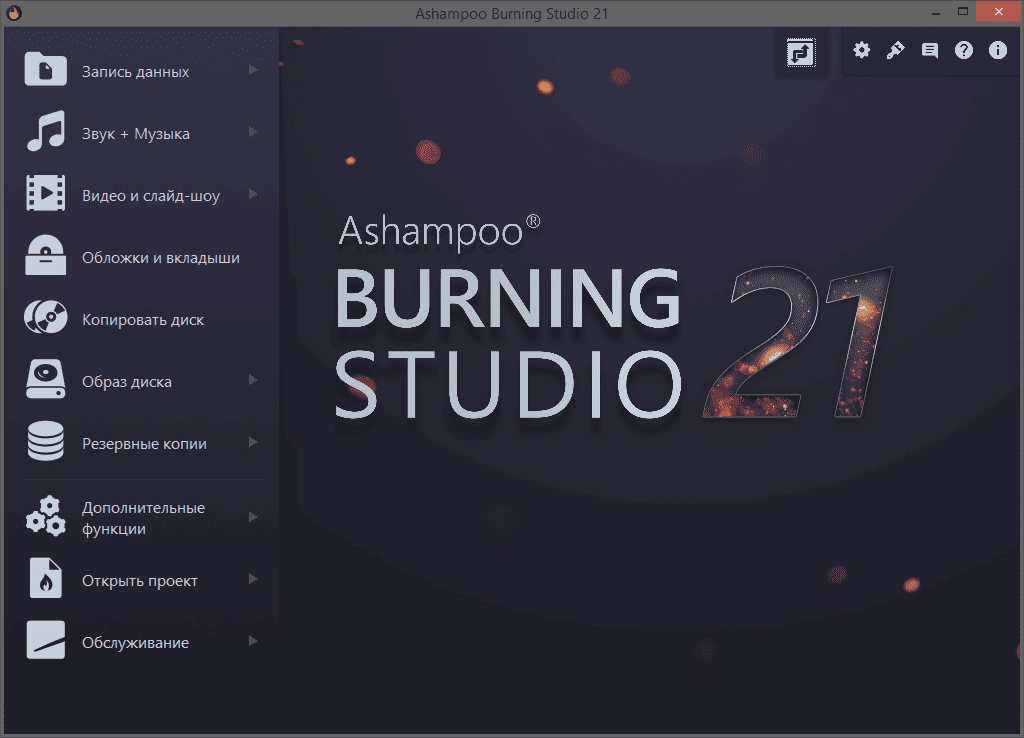Click the compact mode switch icon
1024x738 pixels.
[801, 53]
